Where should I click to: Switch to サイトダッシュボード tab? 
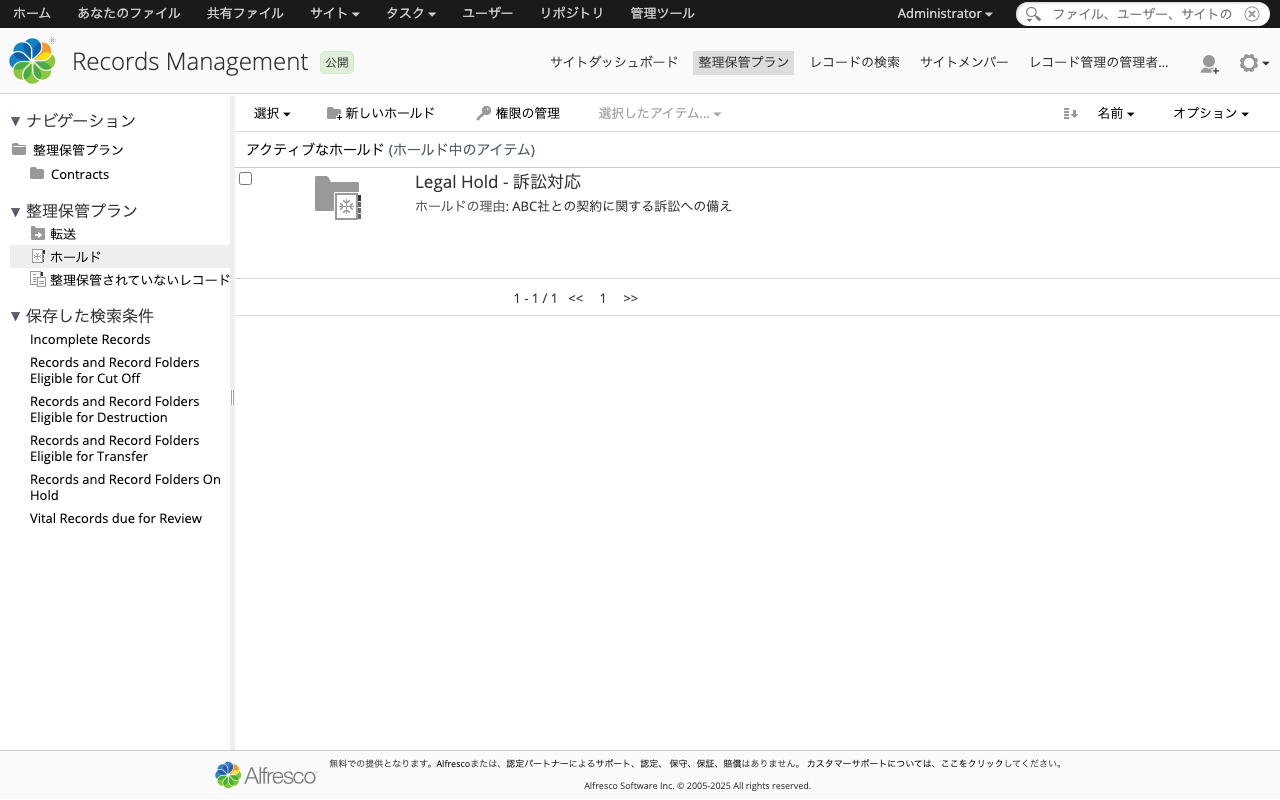tap(614, 63)
